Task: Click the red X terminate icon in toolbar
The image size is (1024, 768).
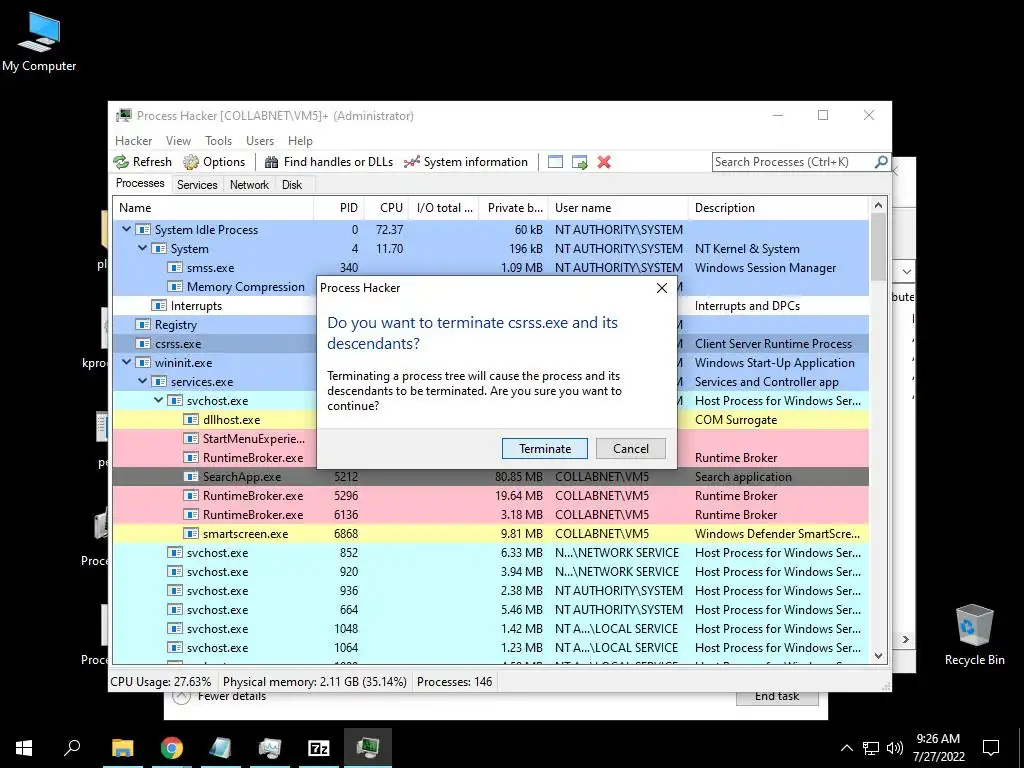Action: click(604, 162)
